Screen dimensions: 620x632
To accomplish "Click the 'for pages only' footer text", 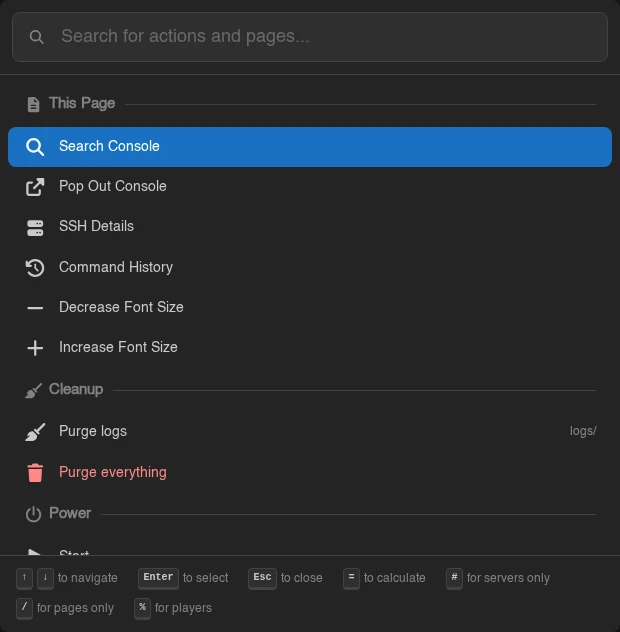I will coord(75,608).
